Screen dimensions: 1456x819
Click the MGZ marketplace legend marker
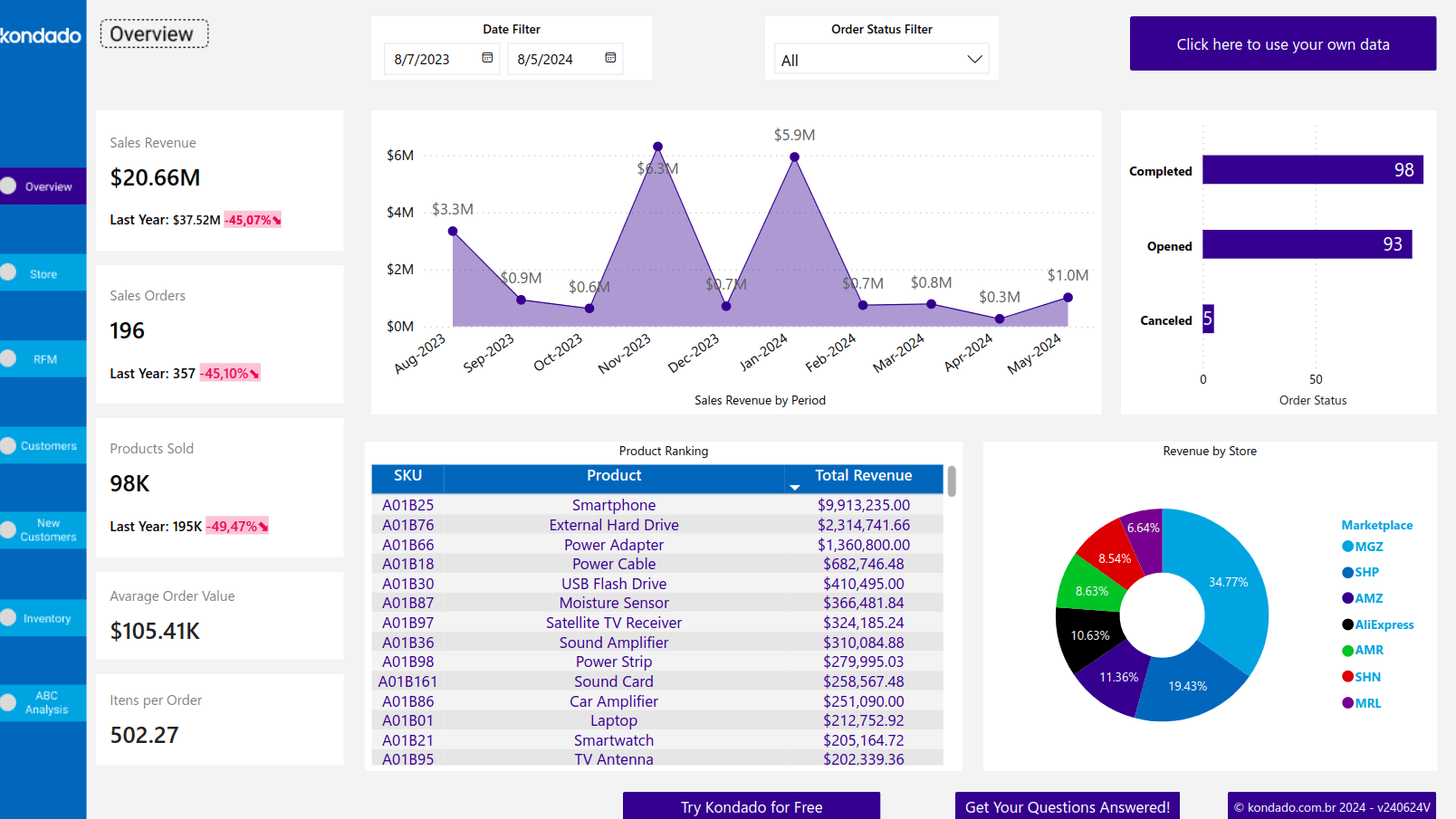1347,547
